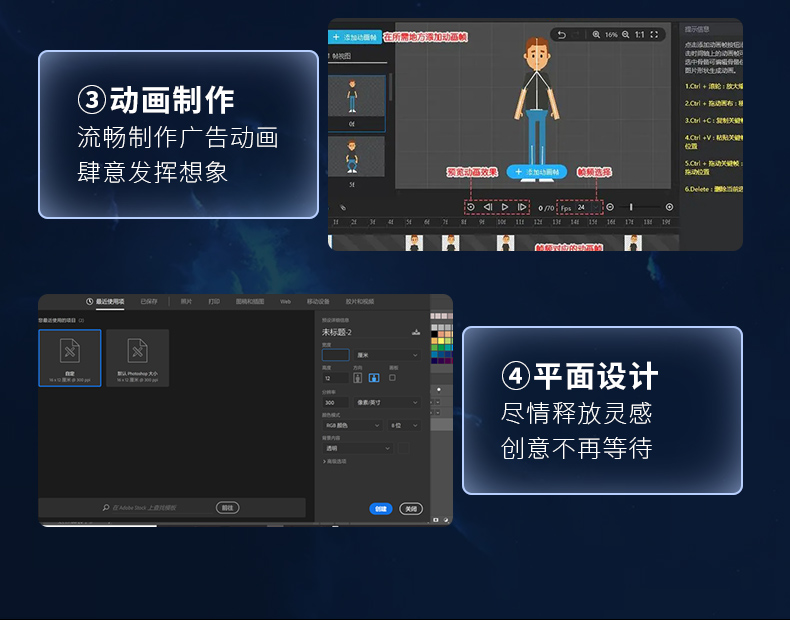
Task: Open the Web presets tab
Action: tap(285, 300)
